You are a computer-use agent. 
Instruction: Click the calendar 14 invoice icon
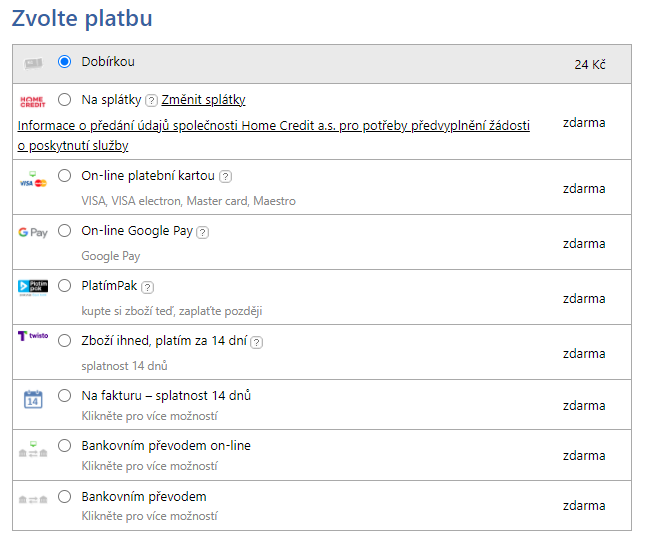coord(33,399)
